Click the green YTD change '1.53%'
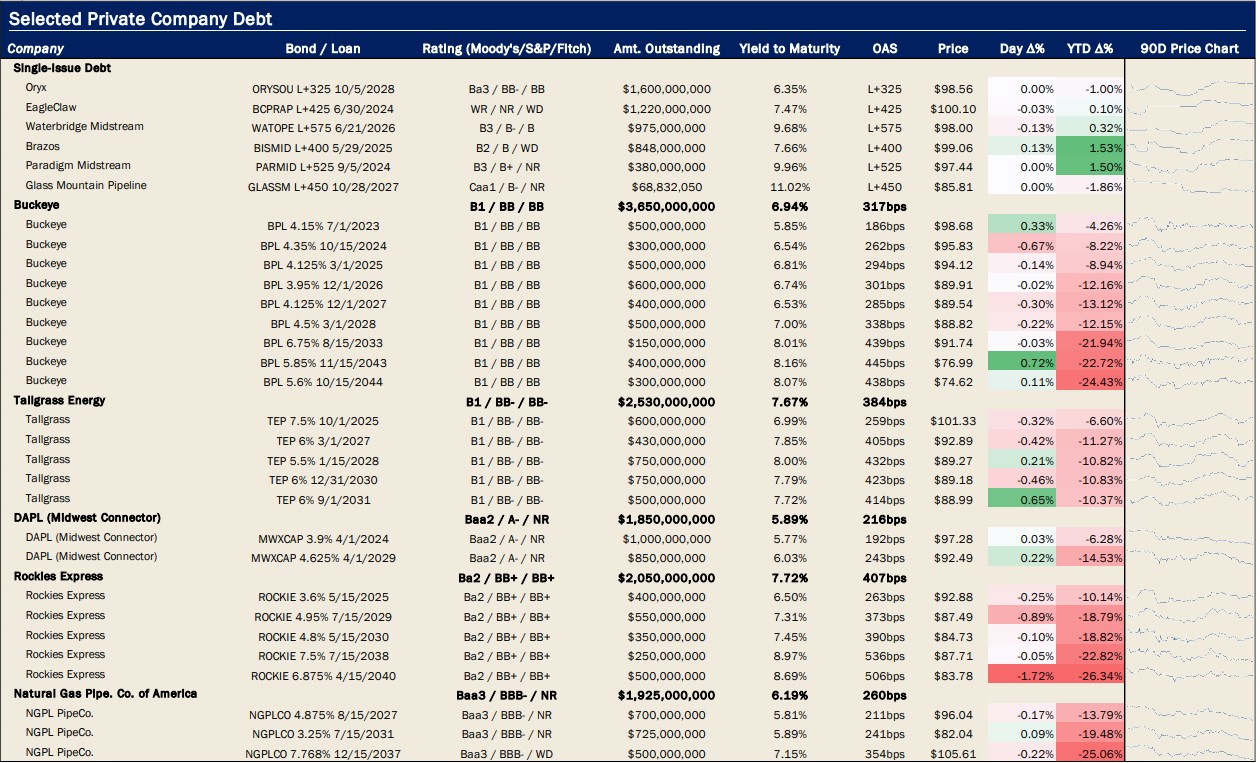 tap(1089, 148)
